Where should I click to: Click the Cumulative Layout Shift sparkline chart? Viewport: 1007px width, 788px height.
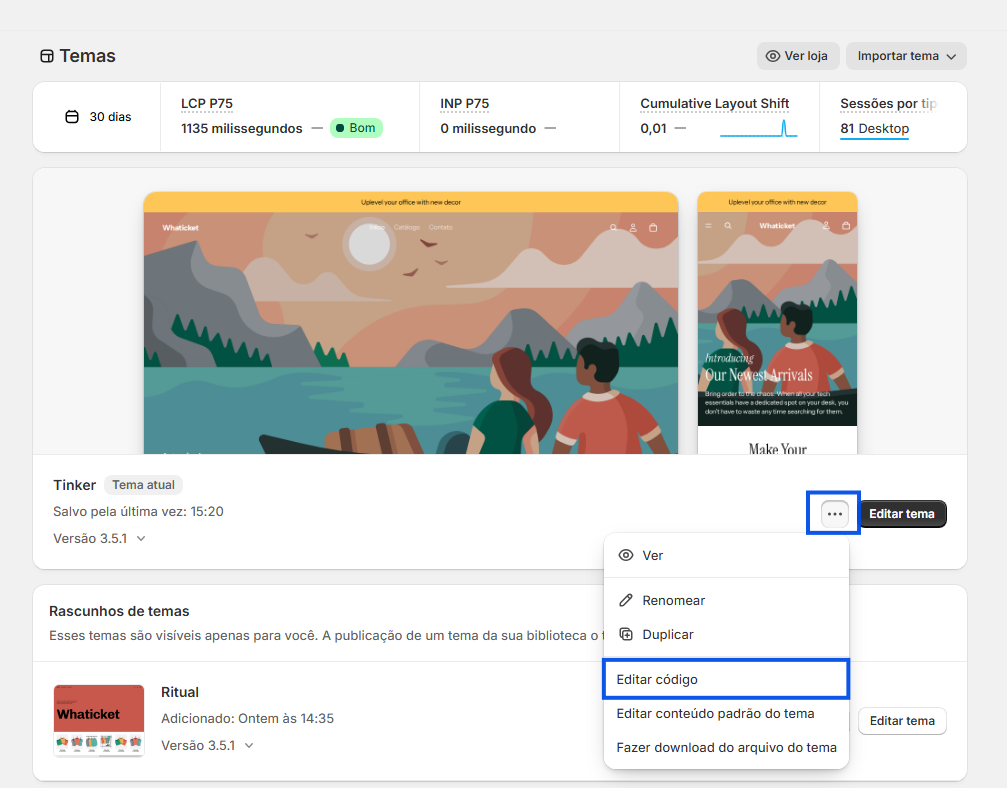[758, 128]
